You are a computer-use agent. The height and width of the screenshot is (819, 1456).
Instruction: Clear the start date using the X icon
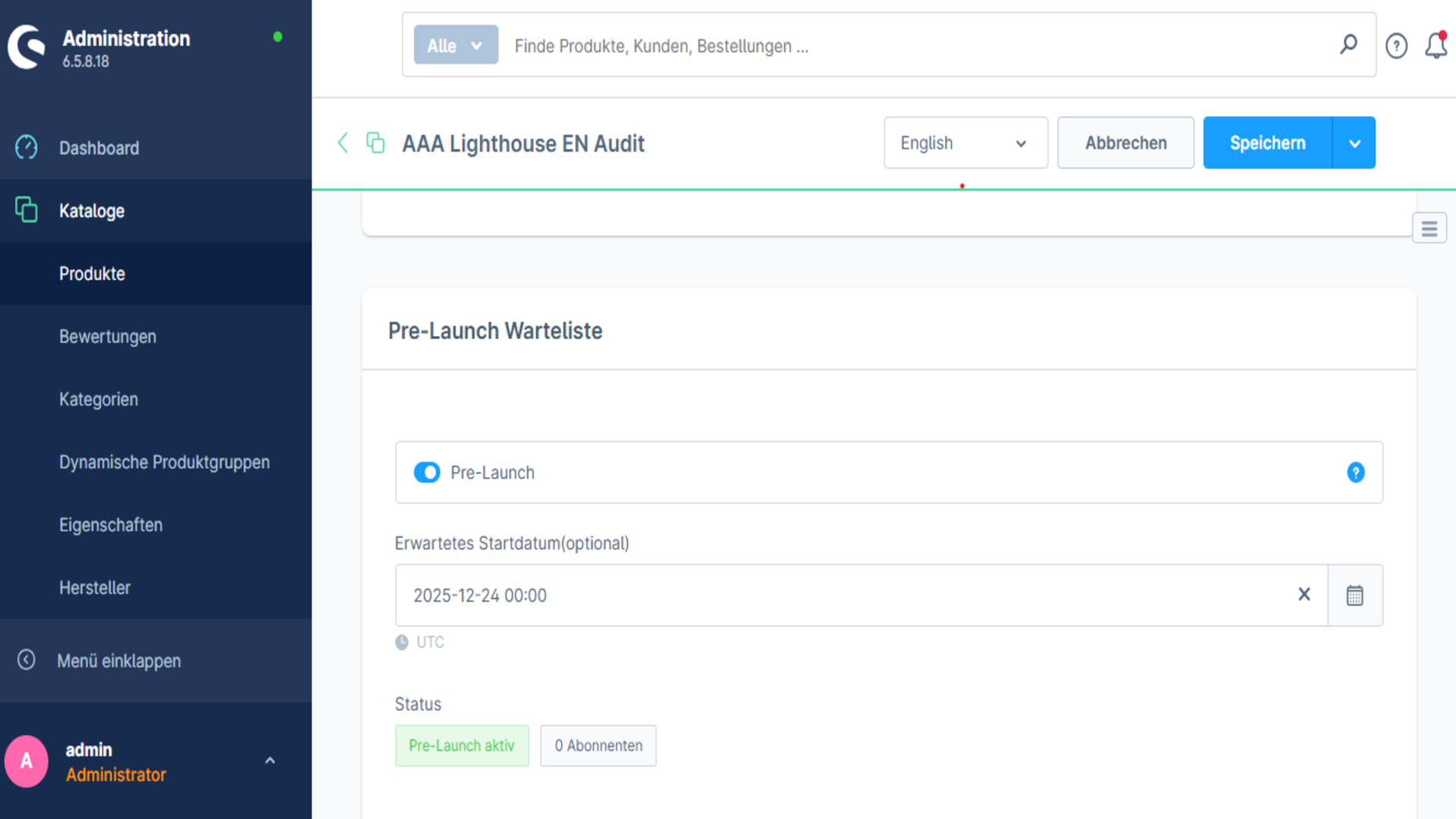coord(1304,595)
